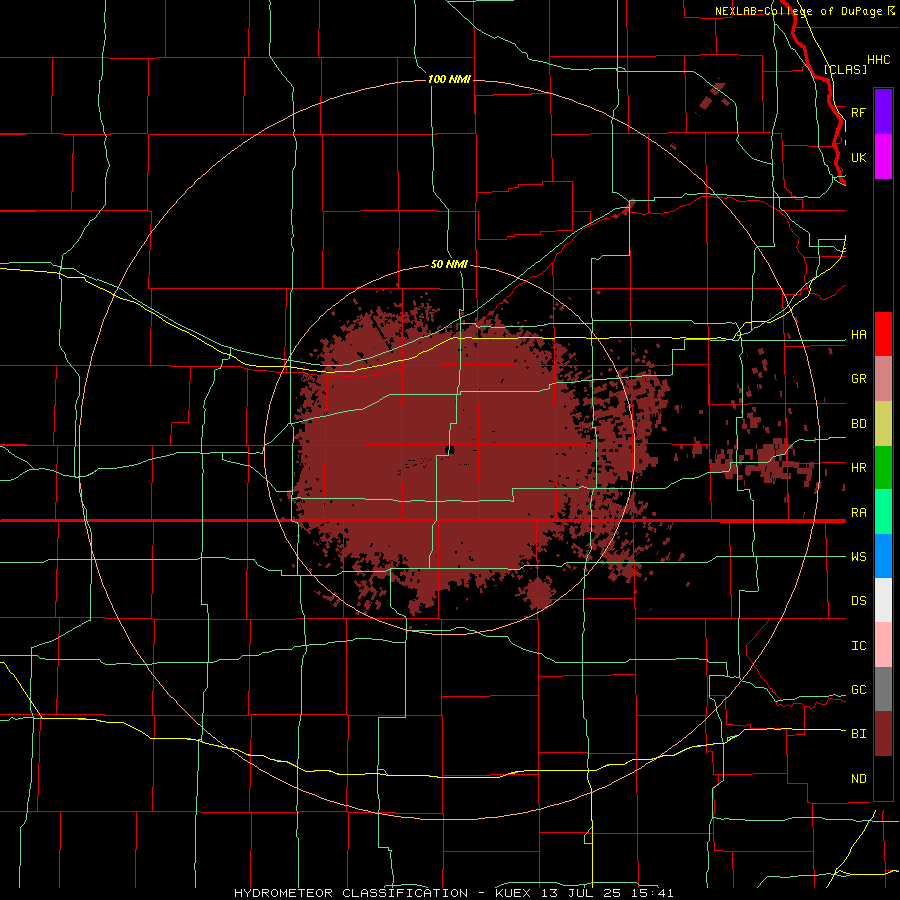Click the radar site black dot at center
900x900 pixels.
449,449
